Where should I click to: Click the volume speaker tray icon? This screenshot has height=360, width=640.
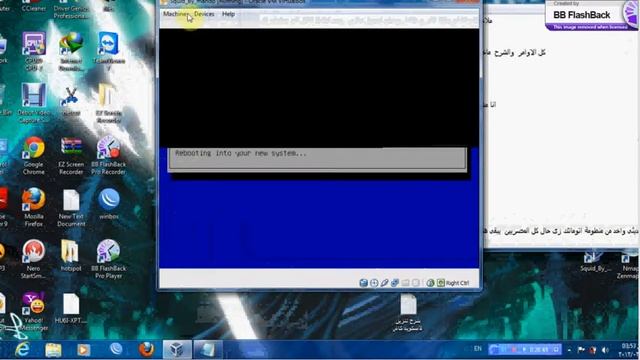pyautogui.click(x=606, y=350)
